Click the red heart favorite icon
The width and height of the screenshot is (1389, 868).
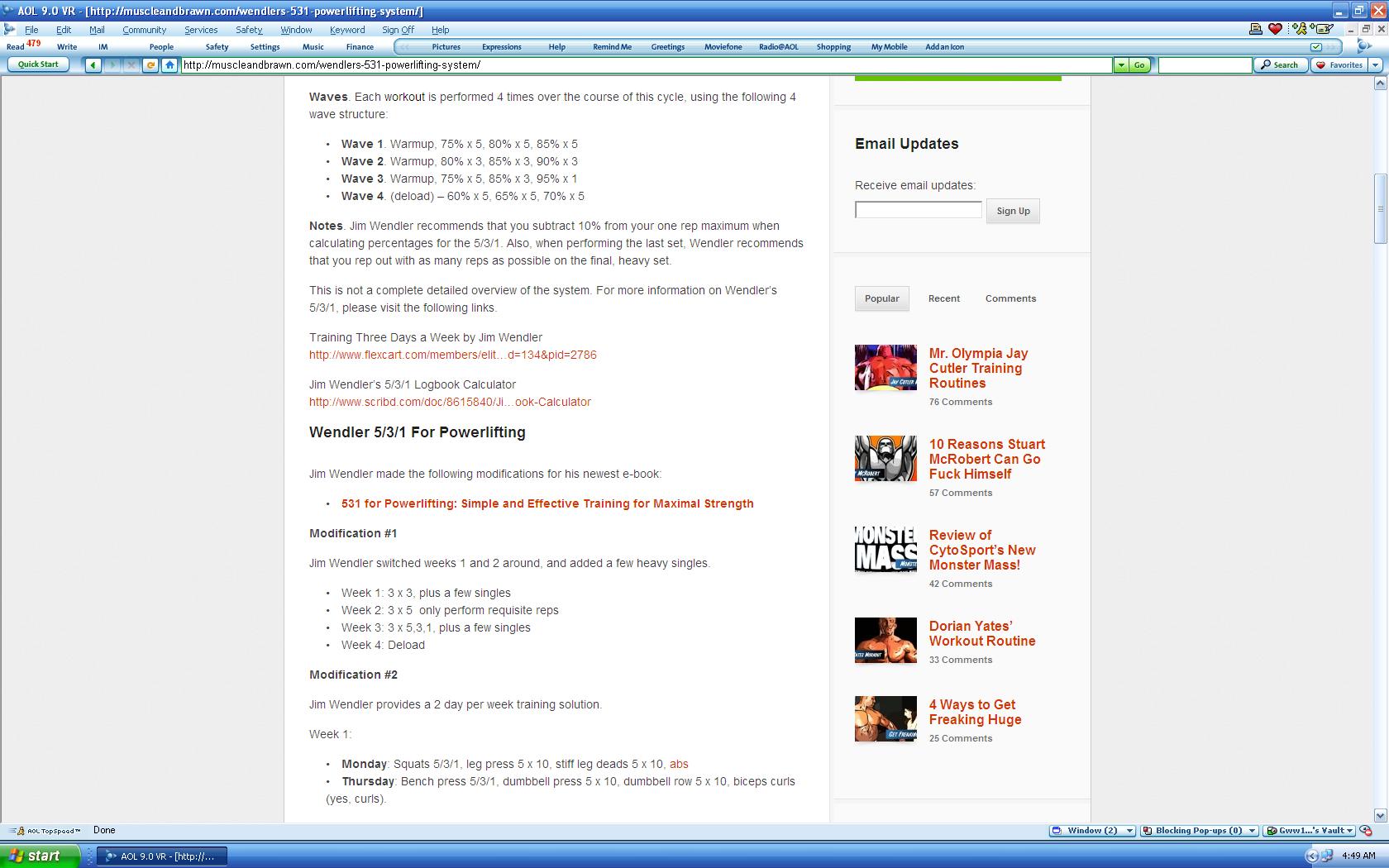(x=1275, y=29)
